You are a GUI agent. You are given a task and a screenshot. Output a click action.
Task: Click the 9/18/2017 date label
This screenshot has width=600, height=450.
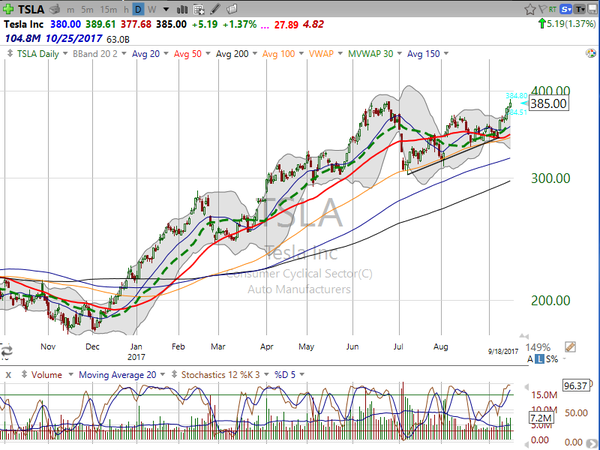click(503, 351)
